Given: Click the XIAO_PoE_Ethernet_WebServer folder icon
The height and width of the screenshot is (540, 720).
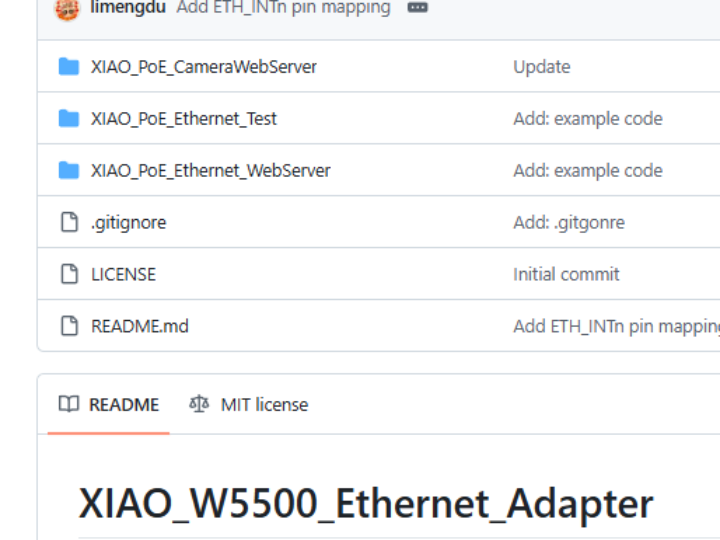Looking at the screenshot, I should click(x=69, y=171).
